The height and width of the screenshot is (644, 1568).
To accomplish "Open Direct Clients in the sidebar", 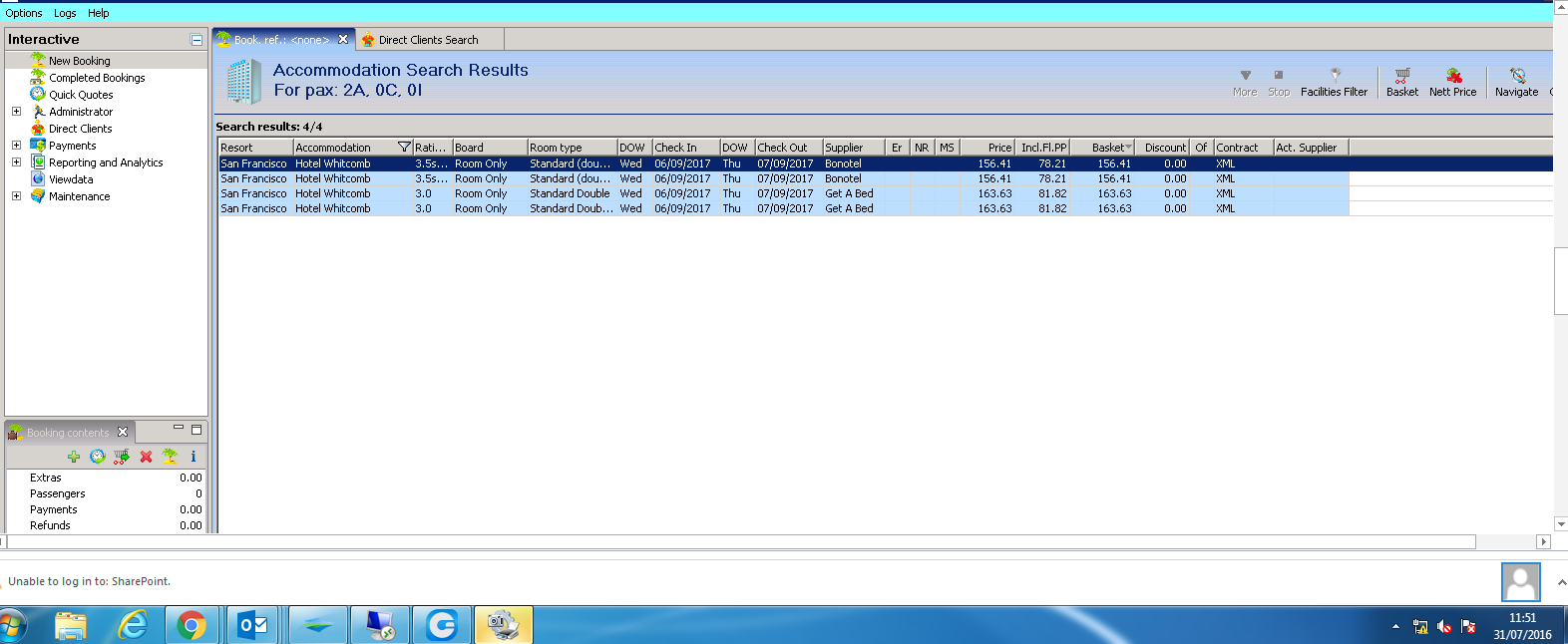I will 81,129.
